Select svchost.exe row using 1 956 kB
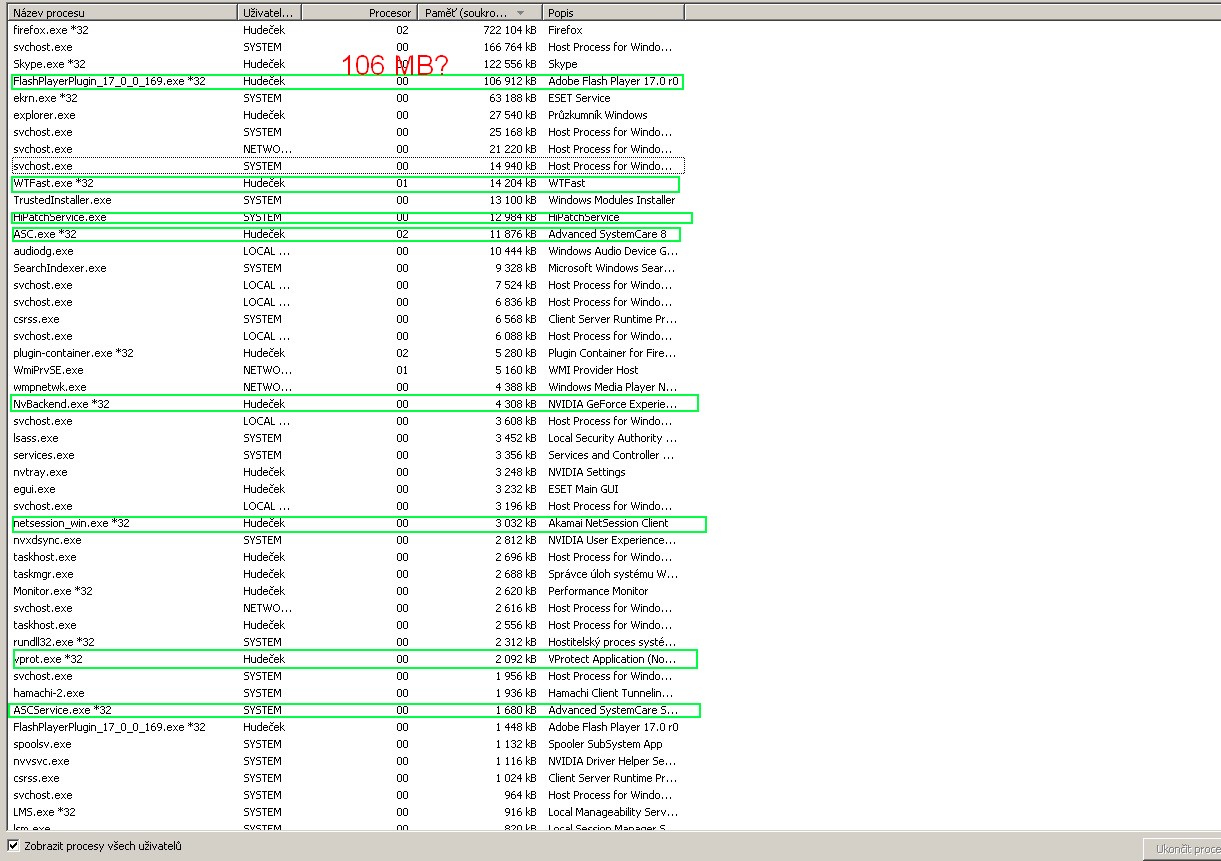1221x861 pixels. (x=347, y=676)
